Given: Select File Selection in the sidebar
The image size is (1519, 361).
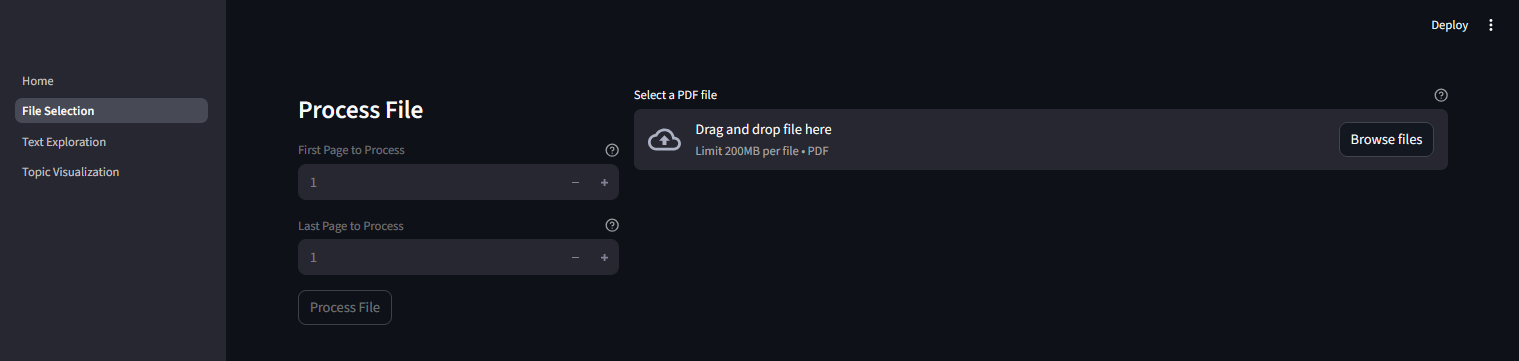Looking at the screenshot, I should 111,111.
